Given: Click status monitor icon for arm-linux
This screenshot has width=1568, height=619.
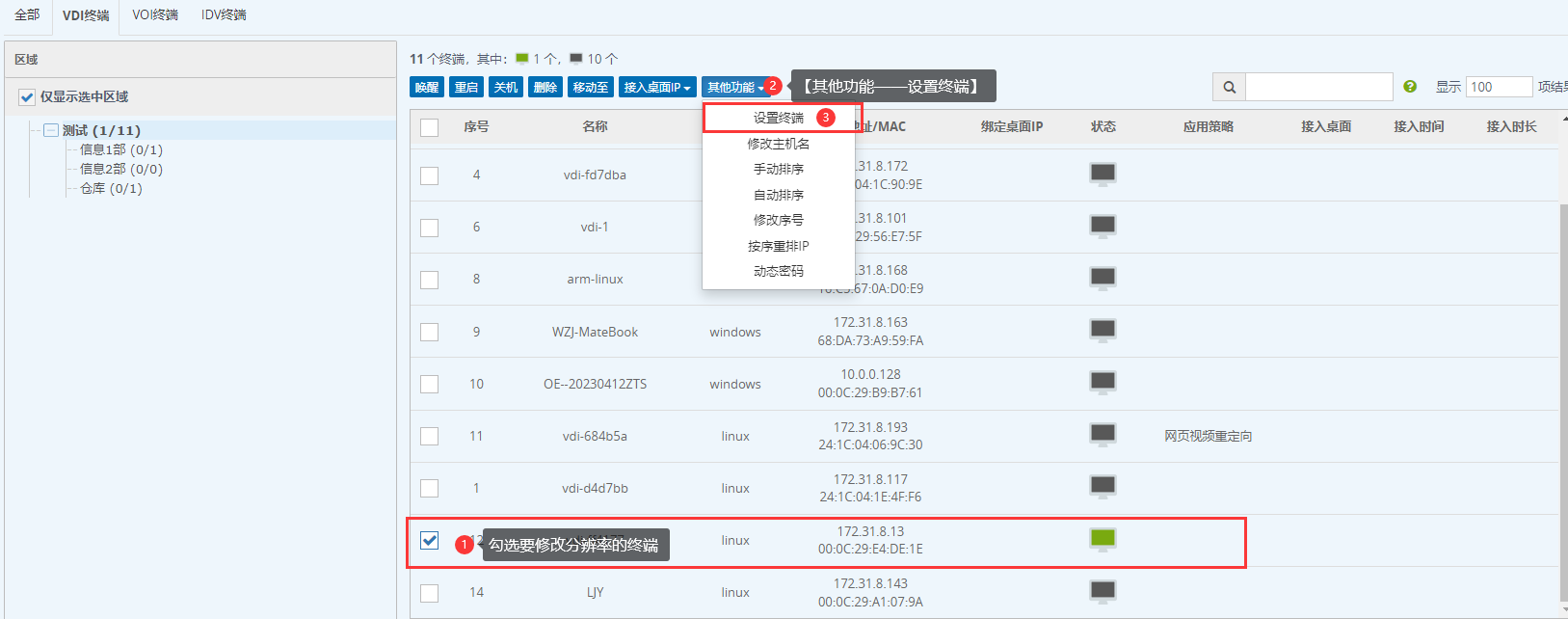Looking at the screenshot, I should point(1103,279).
